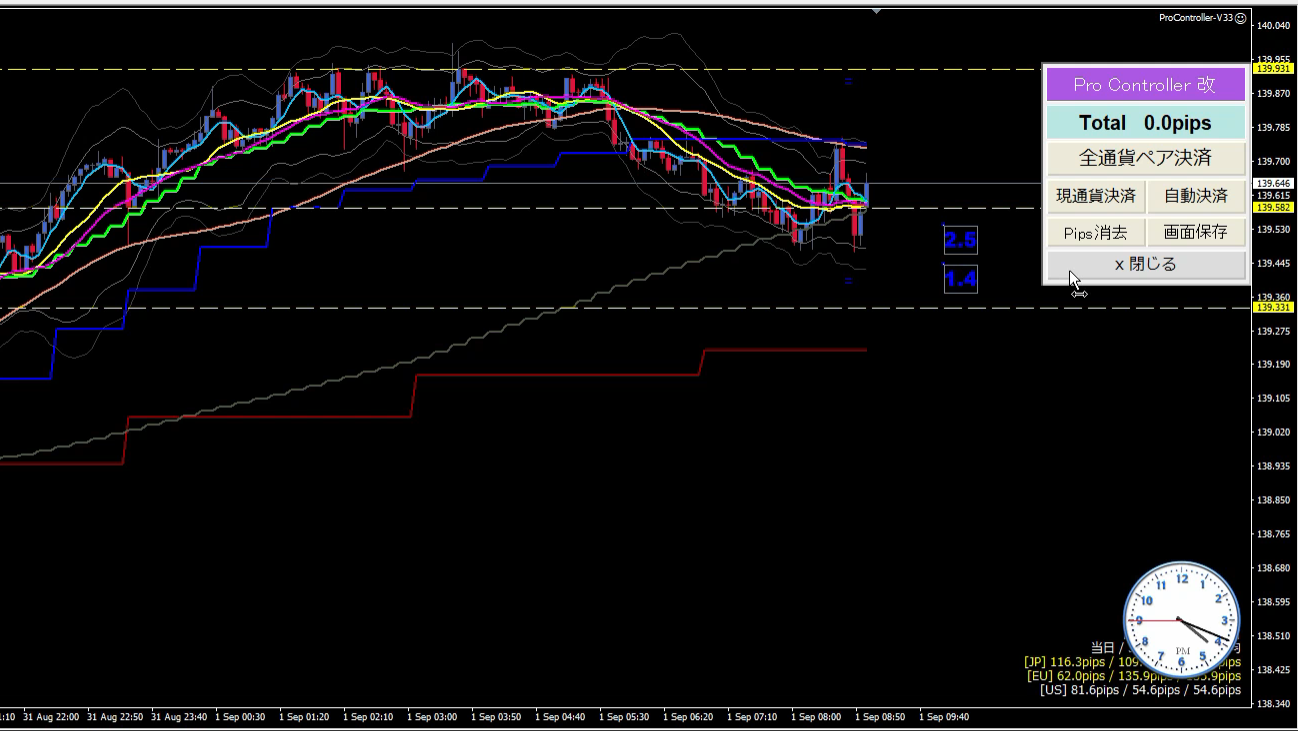1298x731 pixels.
Task: Select the blue 2.5 pips label
Action: (960, 240)
